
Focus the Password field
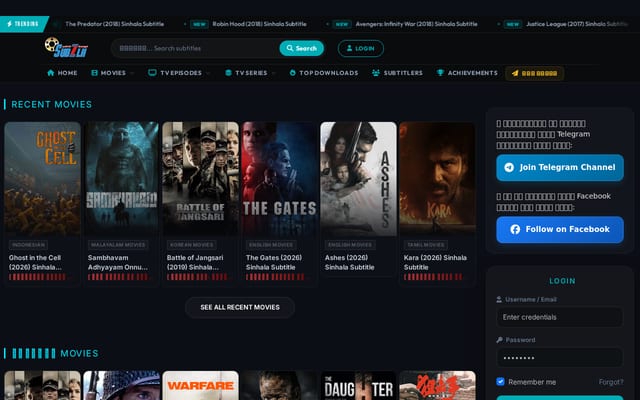click(x=560, y=358)
